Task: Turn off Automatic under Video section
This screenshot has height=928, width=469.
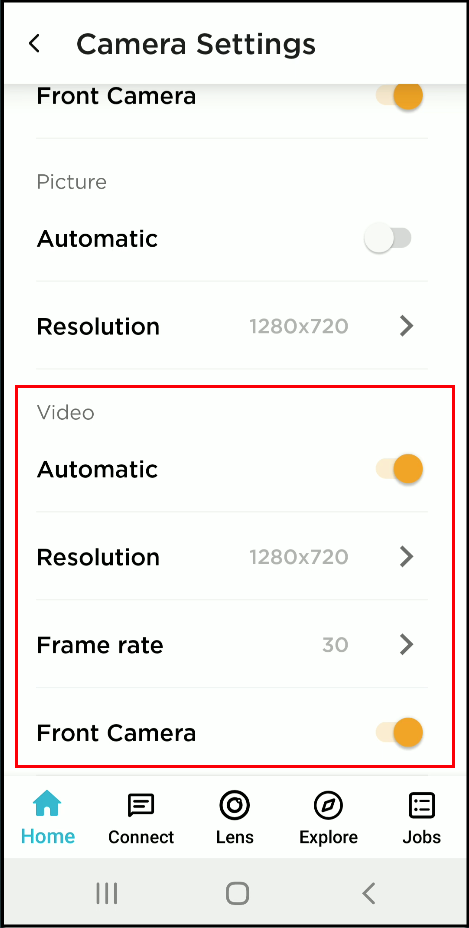Action: point(400,469)
